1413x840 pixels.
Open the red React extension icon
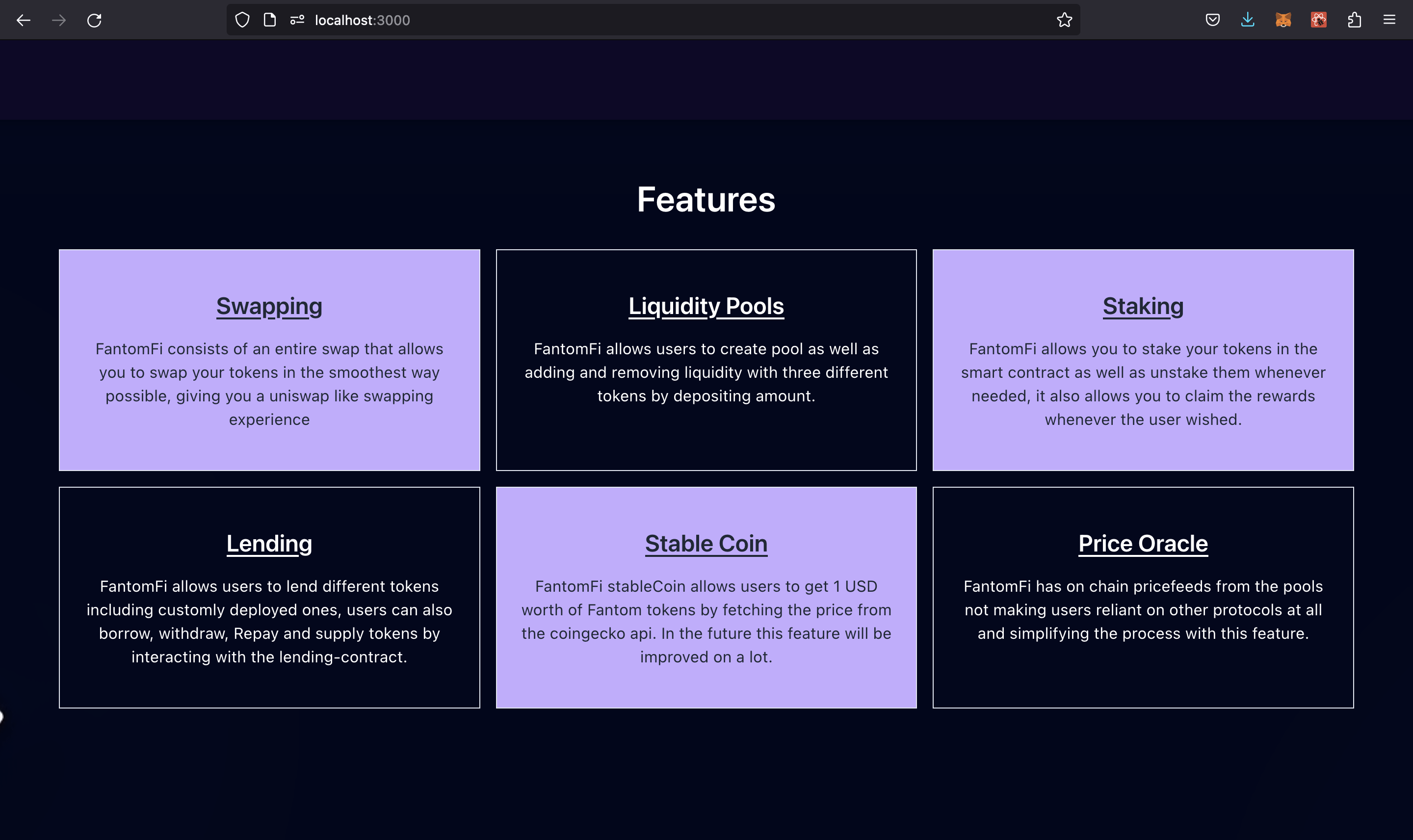click(x=1318, y=21)
